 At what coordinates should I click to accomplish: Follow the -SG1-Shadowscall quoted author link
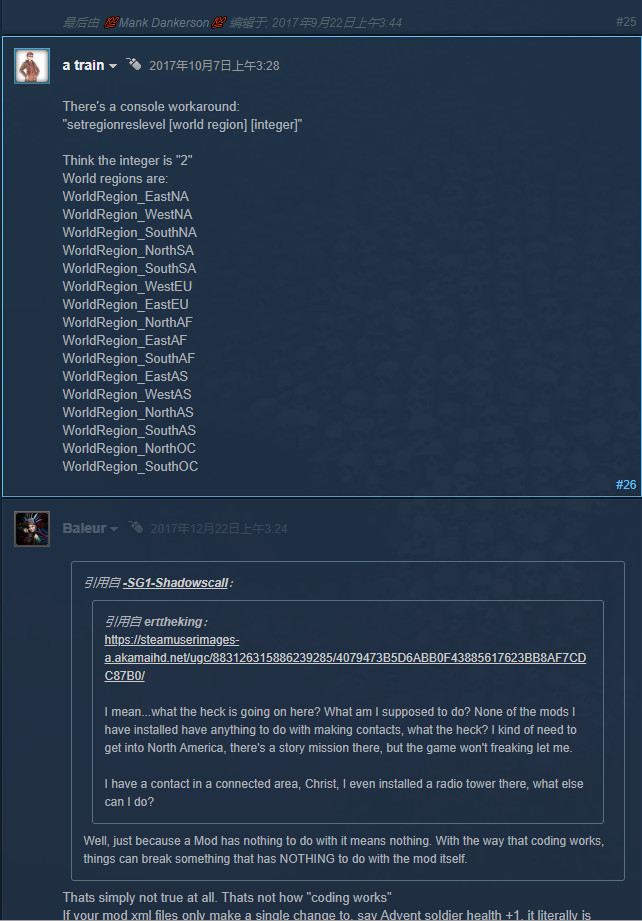coord(176,583)
